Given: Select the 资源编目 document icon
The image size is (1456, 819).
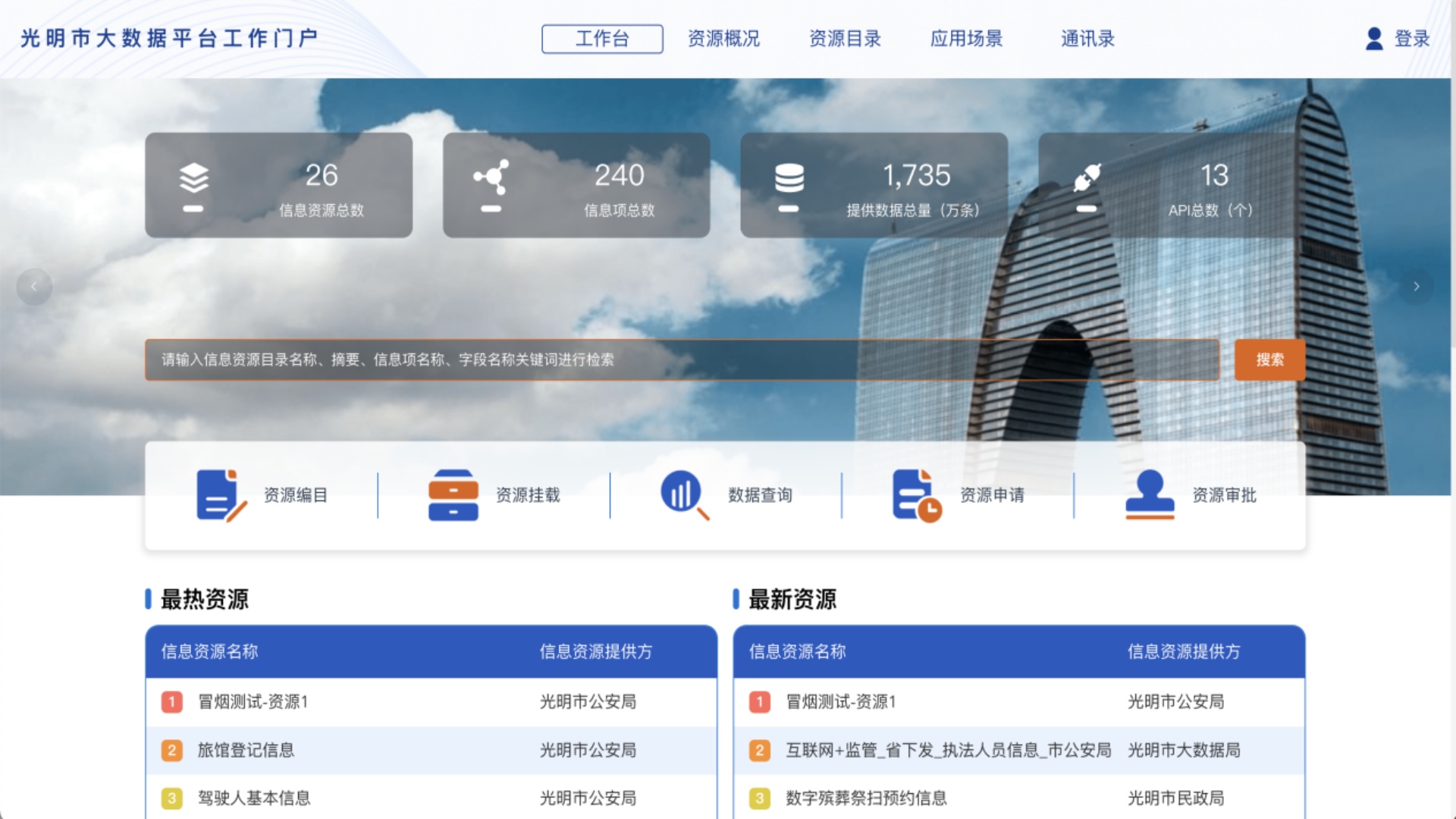Looking at the screenshot, I should click(218, 494).
